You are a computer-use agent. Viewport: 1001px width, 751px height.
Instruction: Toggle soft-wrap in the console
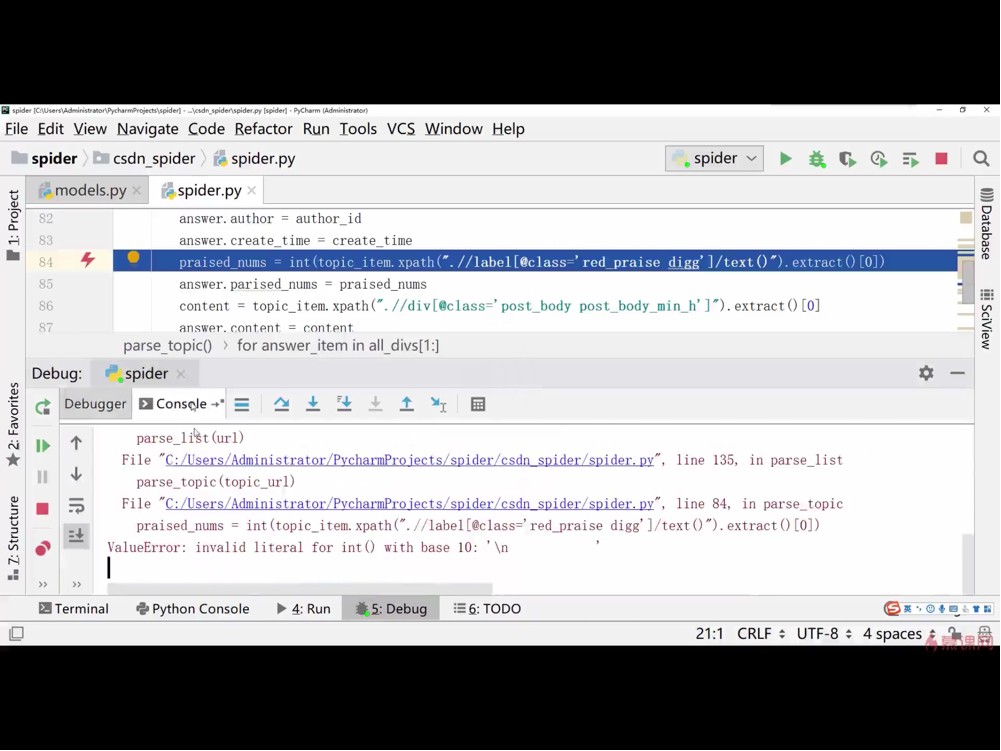pos(76,506)
